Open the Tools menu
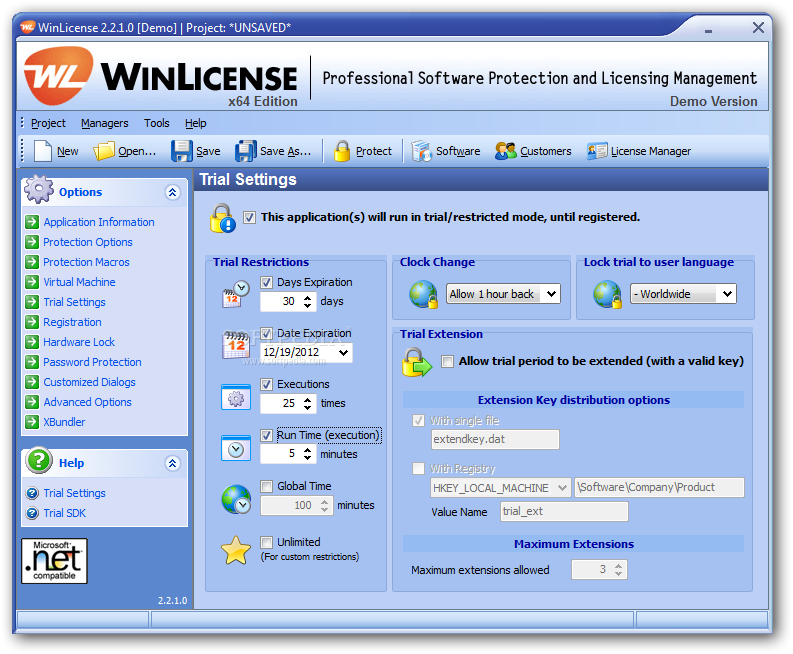 pyautogui.click(x=157, y=123)
